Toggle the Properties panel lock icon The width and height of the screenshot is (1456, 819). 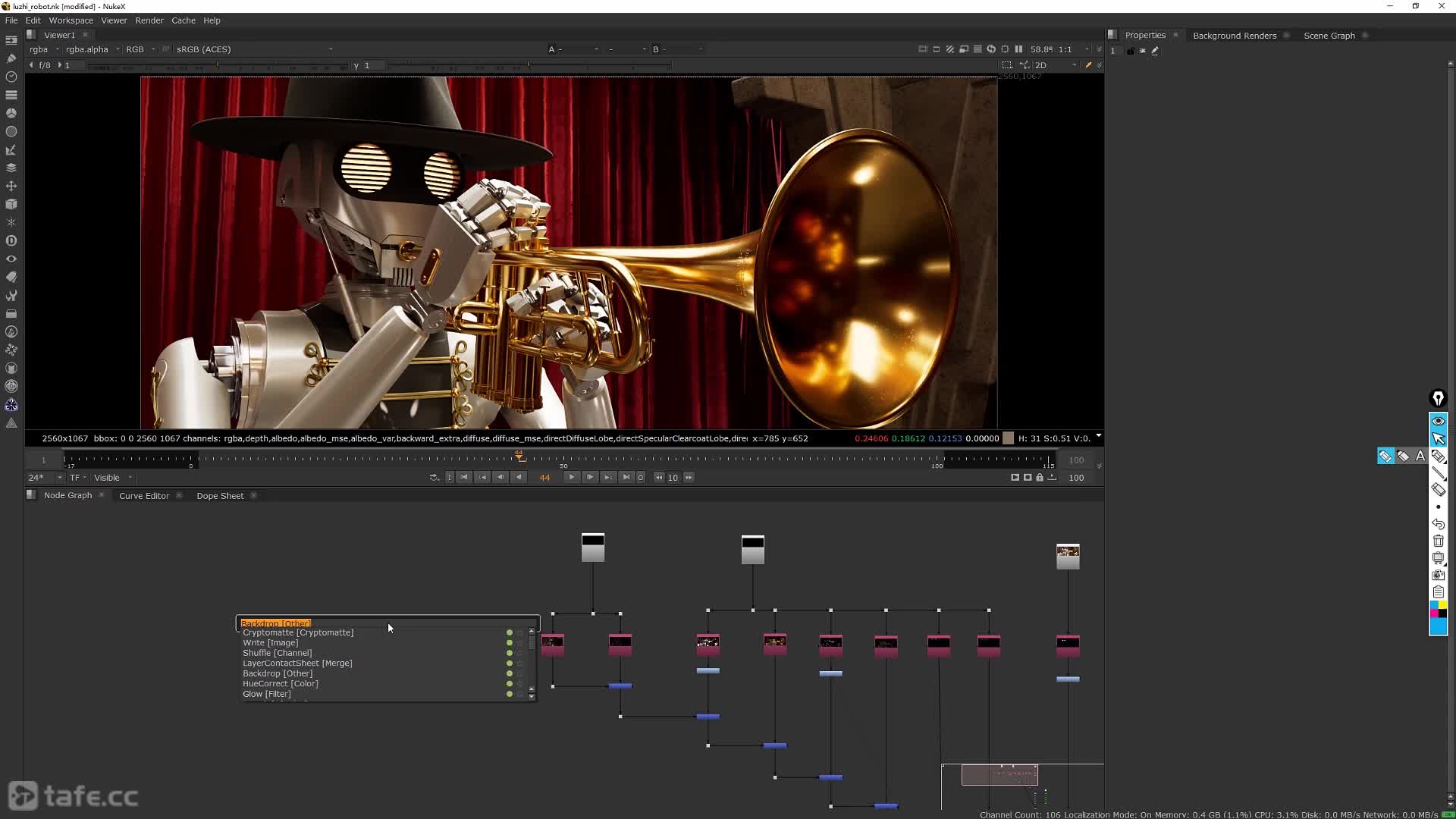[1131, 51]
